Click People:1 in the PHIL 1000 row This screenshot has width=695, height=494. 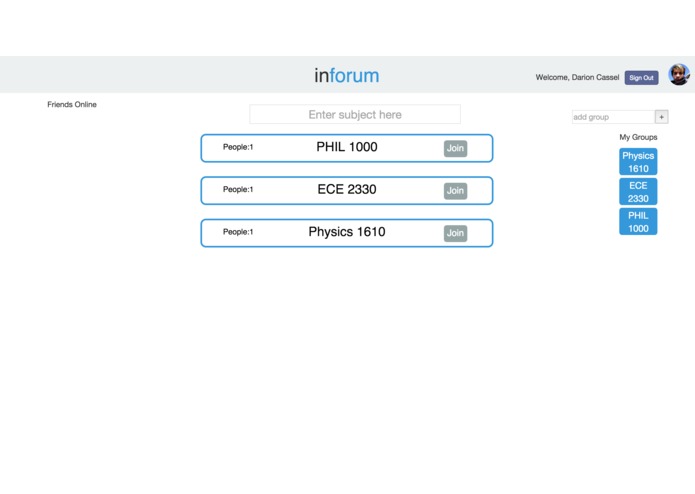coord(238,147)
